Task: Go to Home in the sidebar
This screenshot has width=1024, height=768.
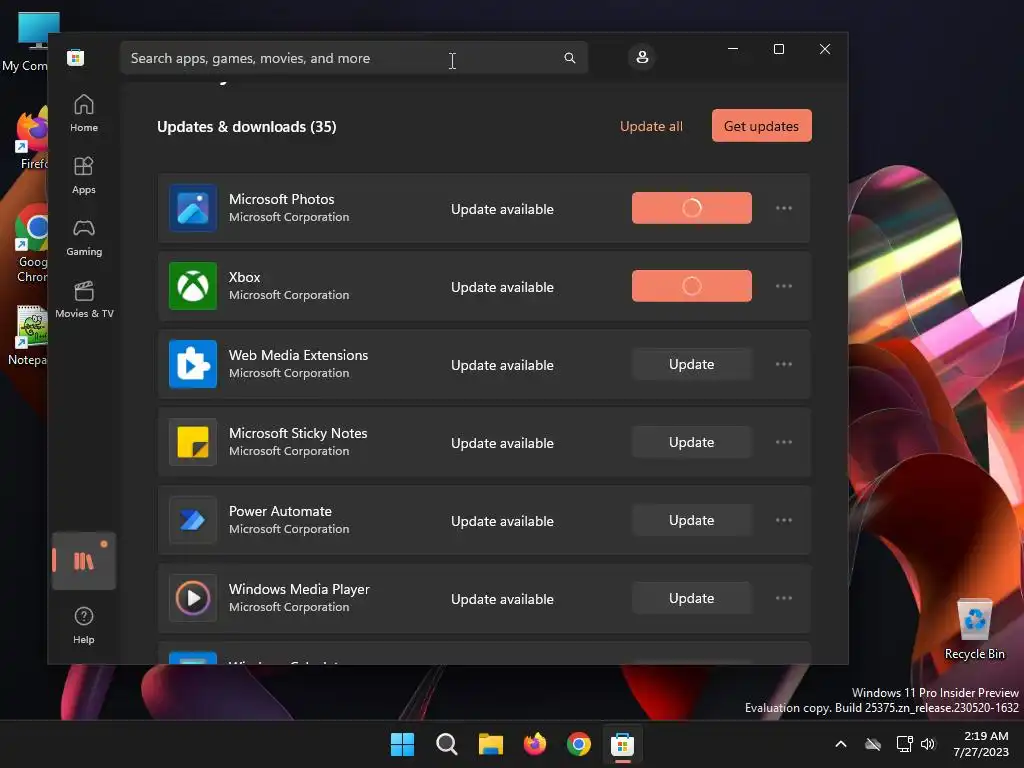Action: (x=84, y=113)
